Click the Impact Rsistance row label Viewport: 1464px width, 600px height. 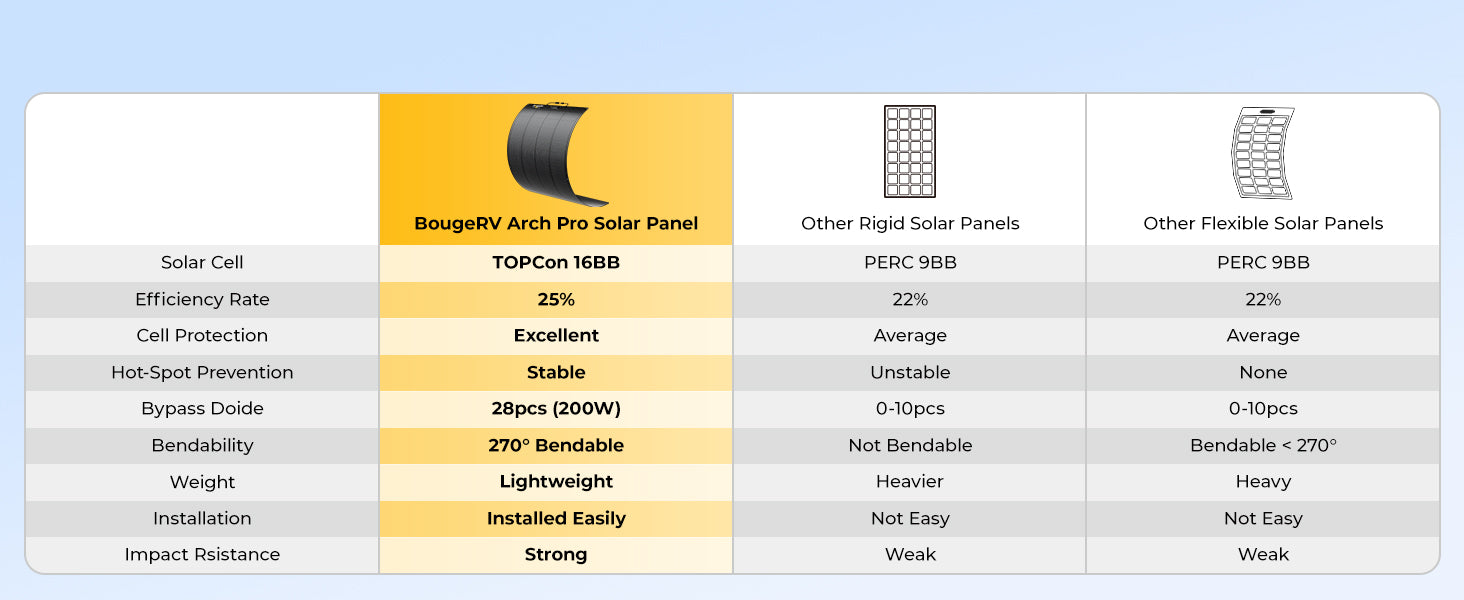click(202, 555)
